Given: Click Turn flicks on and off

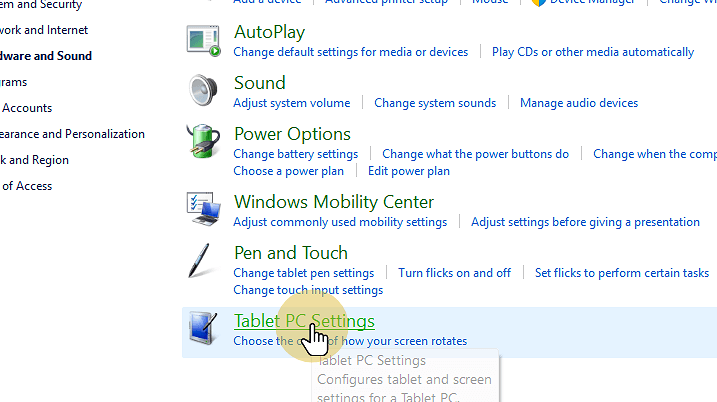Looking at the screenshot, I should pyautogui.click(x=454, y=273).
